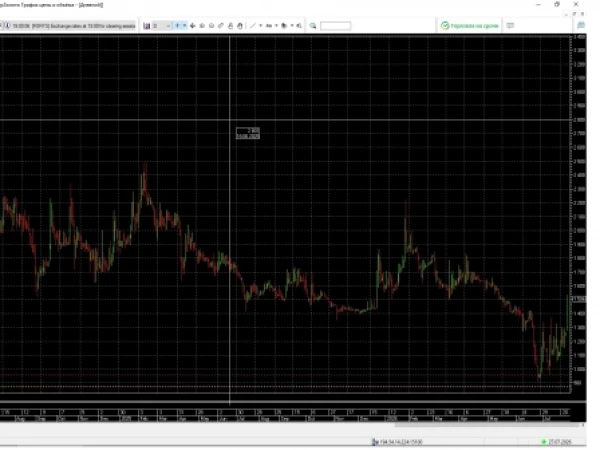Click the current price marker on axis
The width and height of the screenshot is (600, 450).
click(579, 299)
